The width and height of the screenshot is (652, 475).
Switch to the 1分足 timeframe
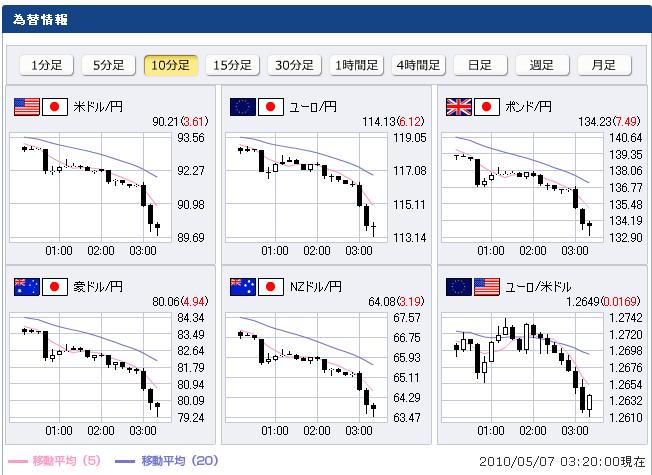tap(47, 65)
